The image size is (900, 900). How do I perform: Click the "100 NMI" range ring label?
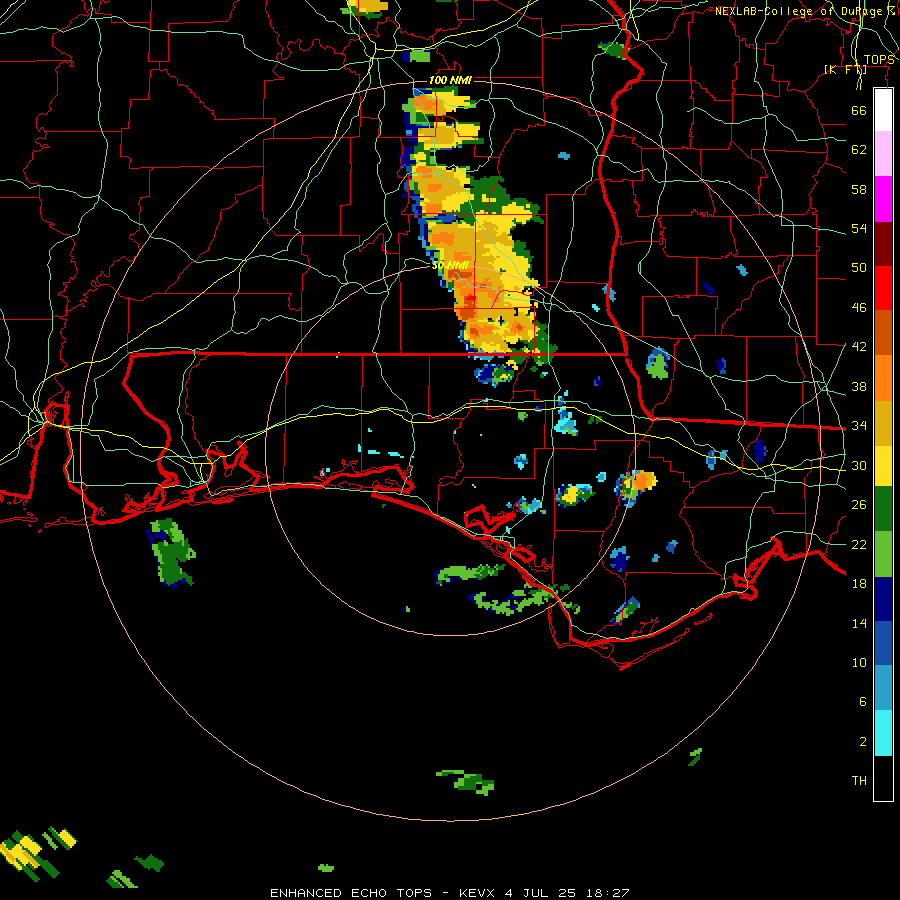(x=450, y=80)
